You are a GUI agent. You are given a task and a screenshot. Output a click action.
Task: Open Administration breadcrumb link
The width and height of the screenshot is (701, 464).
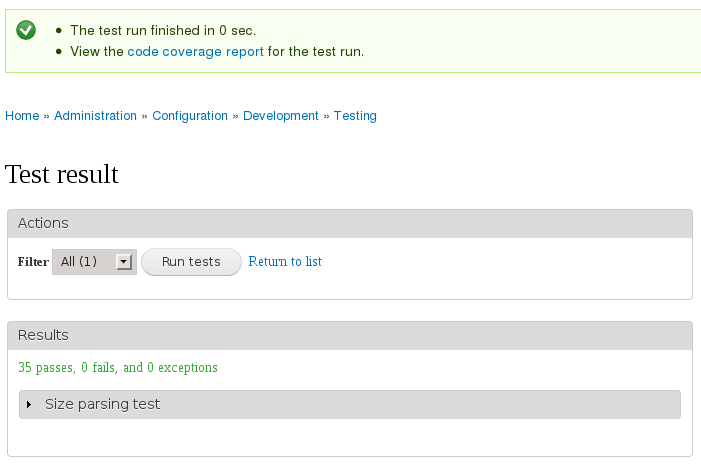(95, 115)
